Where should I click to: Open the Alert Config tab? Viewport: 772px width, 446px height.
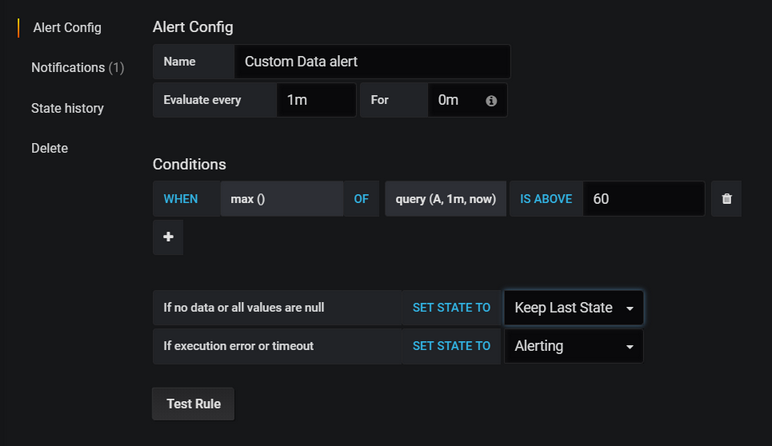coord(67,28)
